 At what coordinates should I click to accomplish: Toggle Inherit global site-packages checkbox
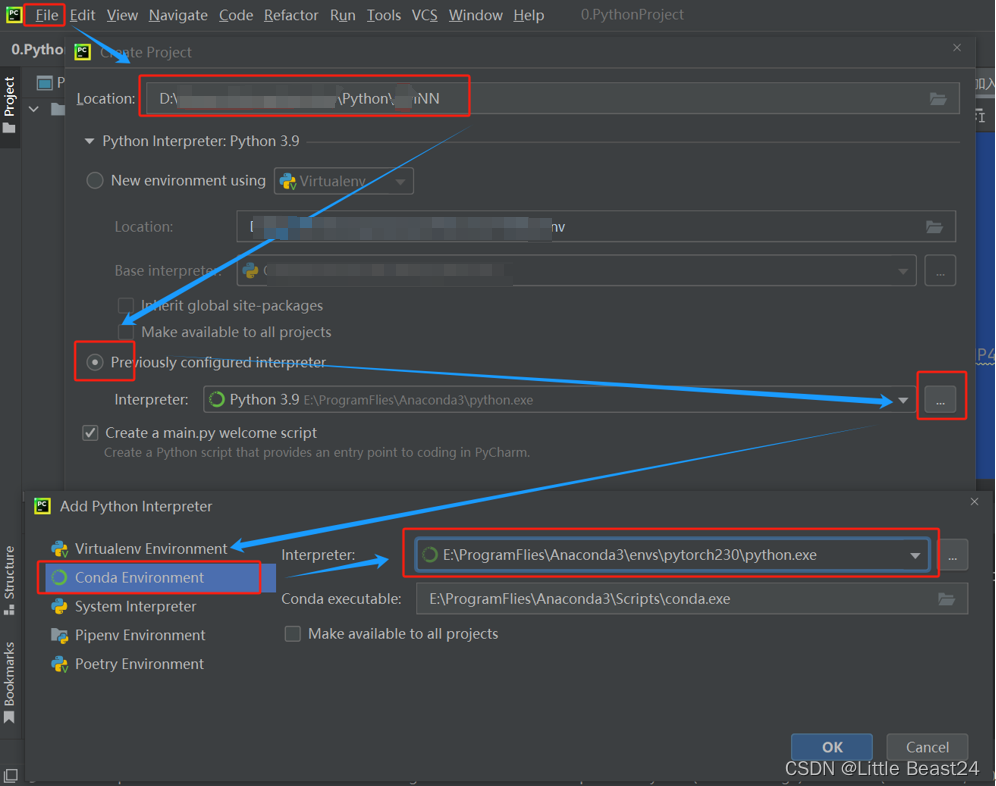click(126, 306)
